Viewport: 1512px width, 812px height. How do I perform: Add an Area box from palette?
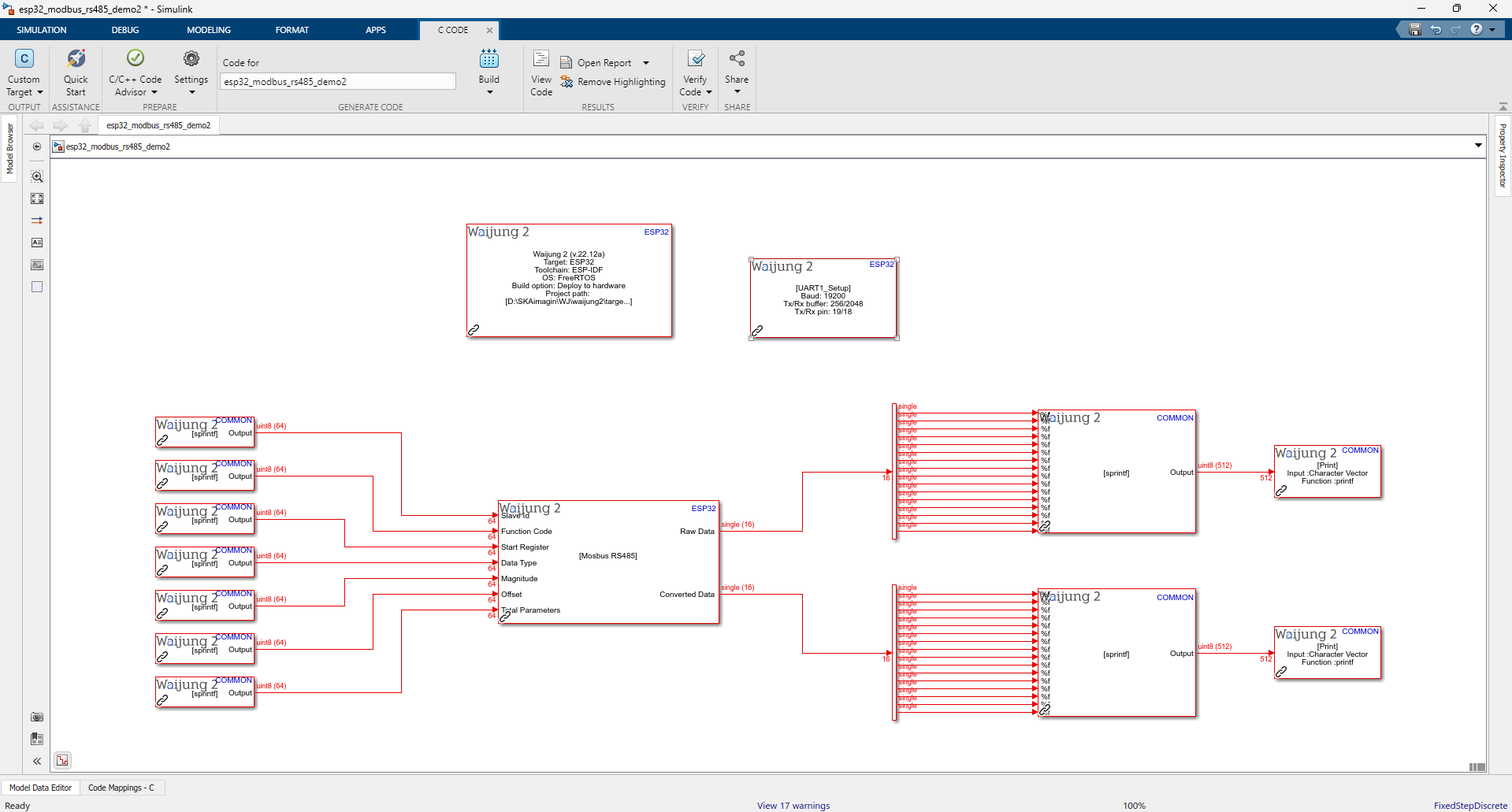click(37, 287)
